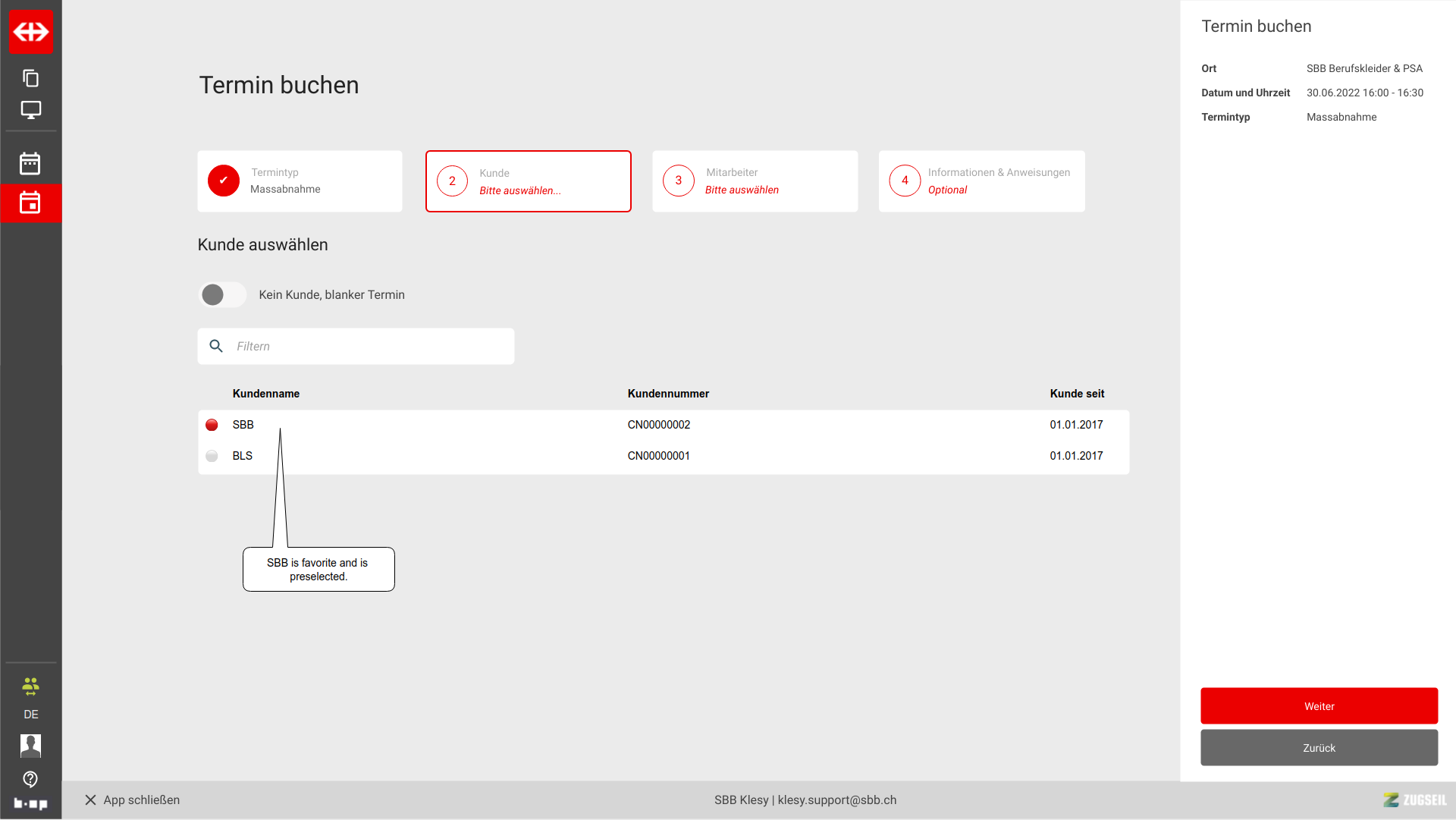Open the copy documents sidebar icon

(x=30, y=78)
